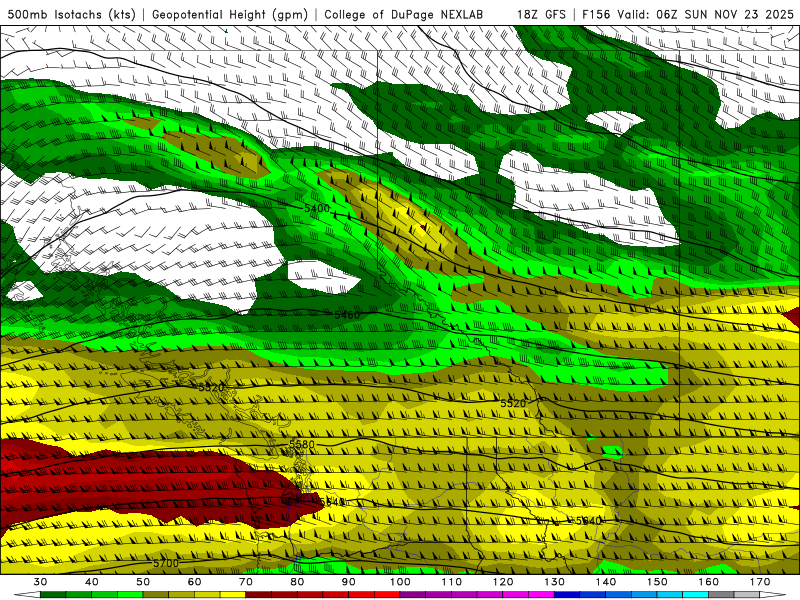
Task: Click the "50" value on the color scale
Action: [x=143, y=582]
